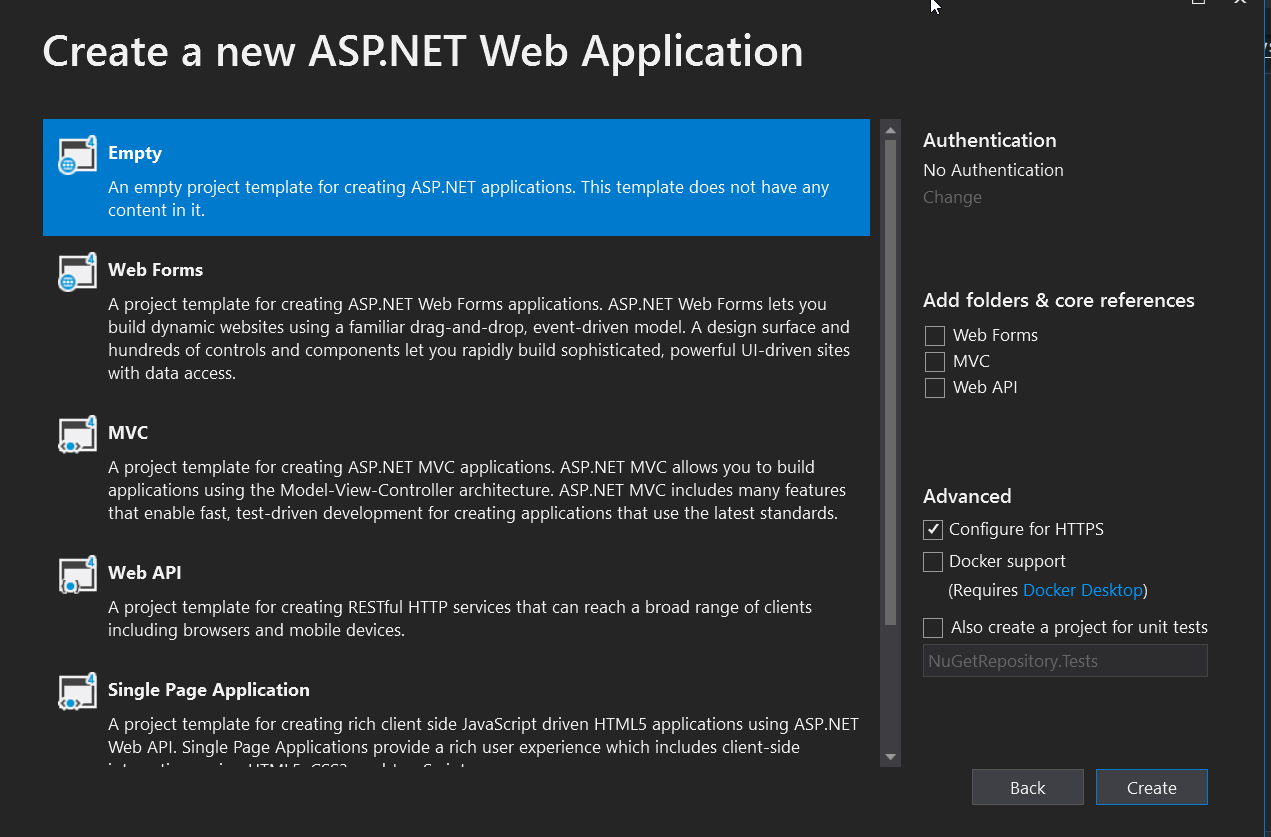
Task: Enable Docker support checkbox
Action: [x=933, y=562]
